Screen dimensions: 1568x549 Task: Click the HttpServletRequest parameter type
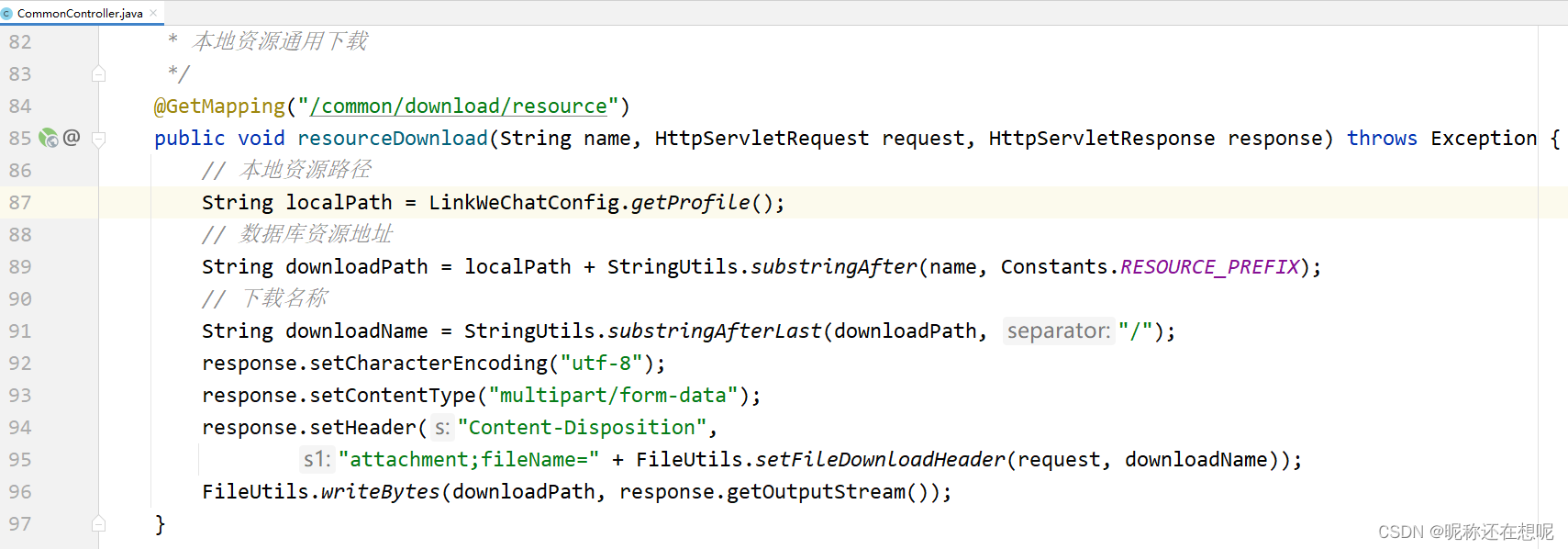[762, 139]
